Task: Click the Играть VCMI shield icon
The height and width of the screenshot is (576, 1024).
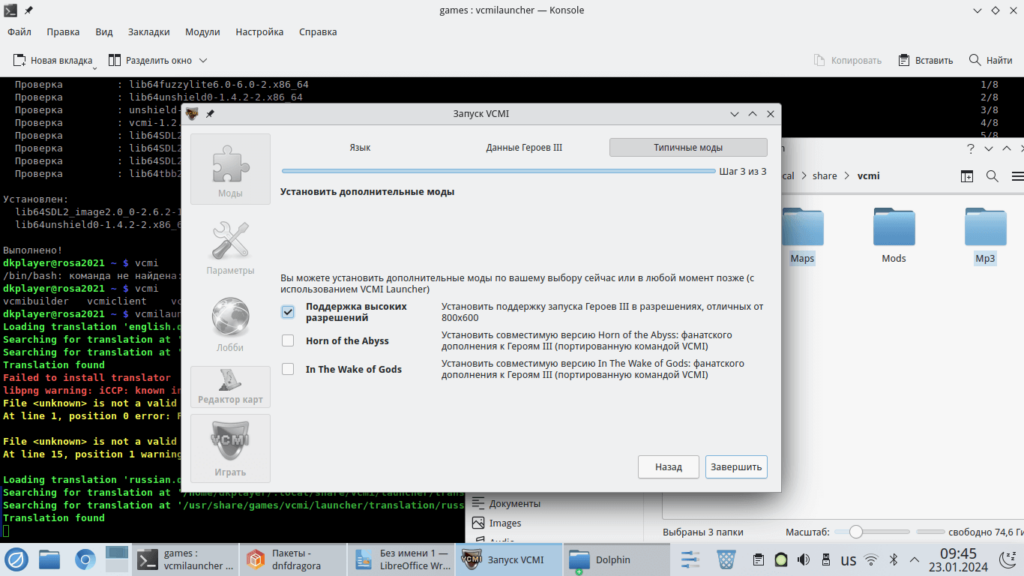Action: pyautogui.click(x=230, y=448)
